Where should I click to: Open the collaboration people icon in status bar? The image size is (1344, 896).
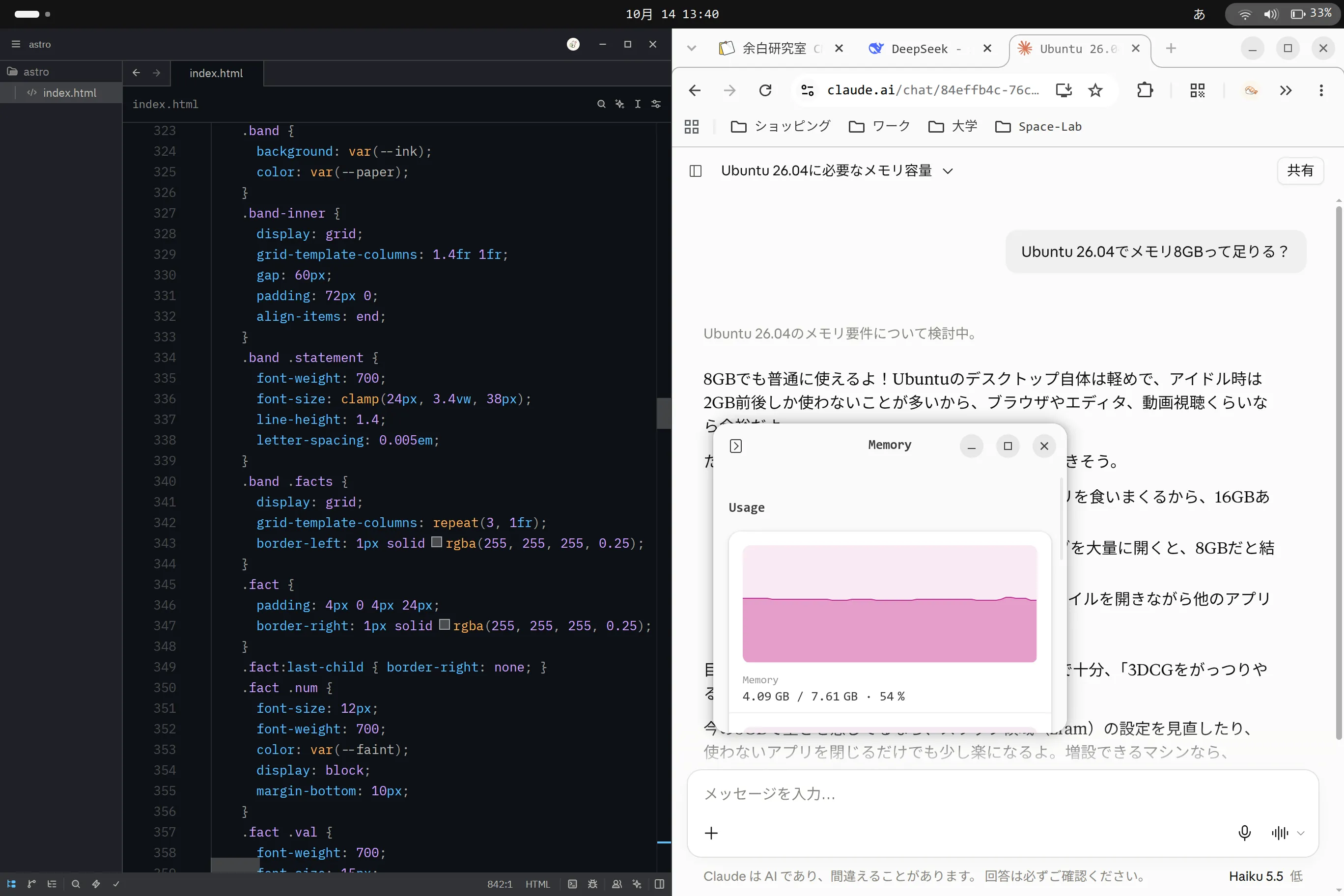(x=616, y=884)
